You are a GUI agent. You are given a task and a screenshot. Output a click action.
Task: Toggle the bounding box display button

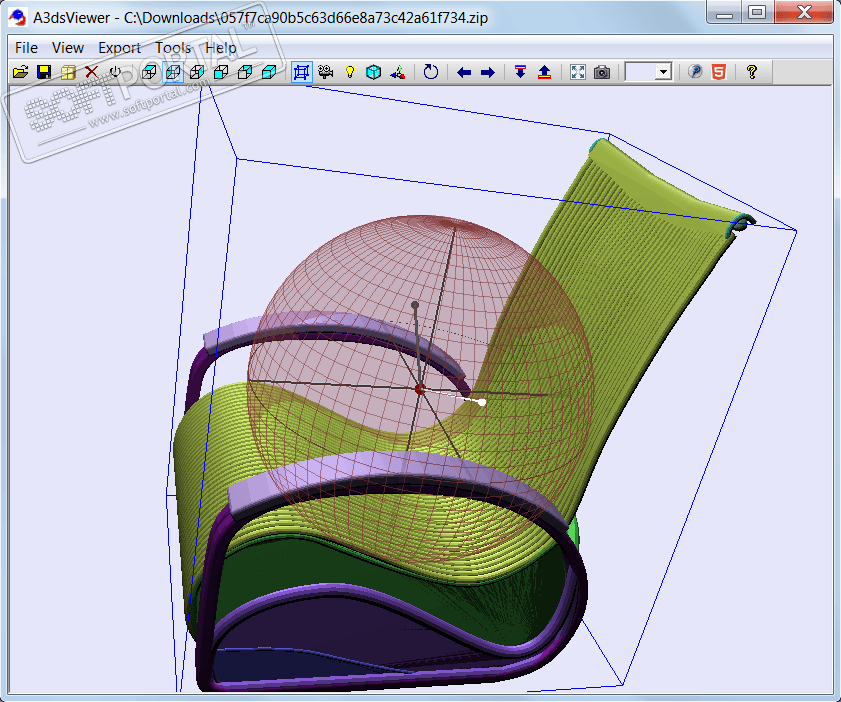pyautogui.click(x=302, y=72)
